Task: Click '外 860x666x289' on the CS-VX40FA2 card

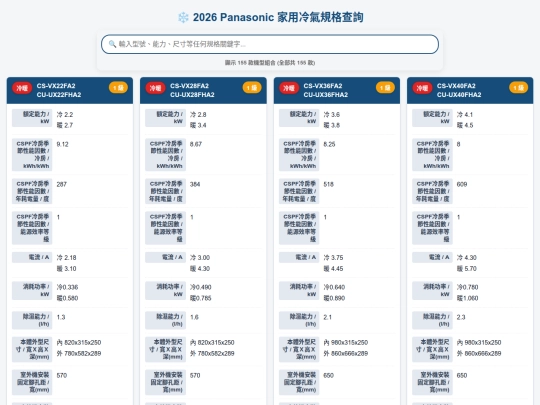Action: pos(479,353)
